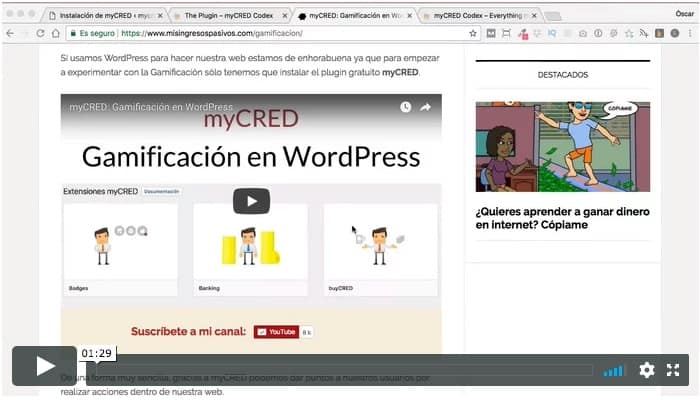The width and height of the screenshot is (700, 401).
Task: Click the info circle extension icon
Action: pyautogui.click(x=598, y=33)
